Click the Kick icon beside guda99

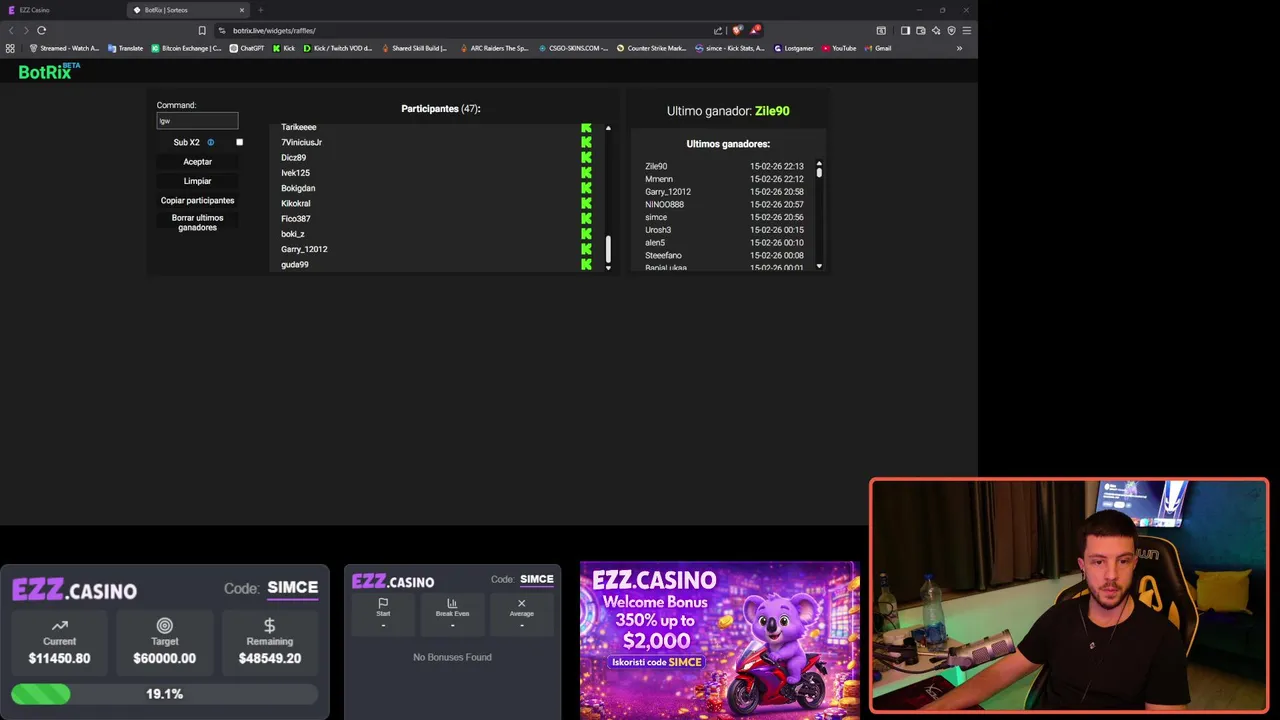pos(586,264)
